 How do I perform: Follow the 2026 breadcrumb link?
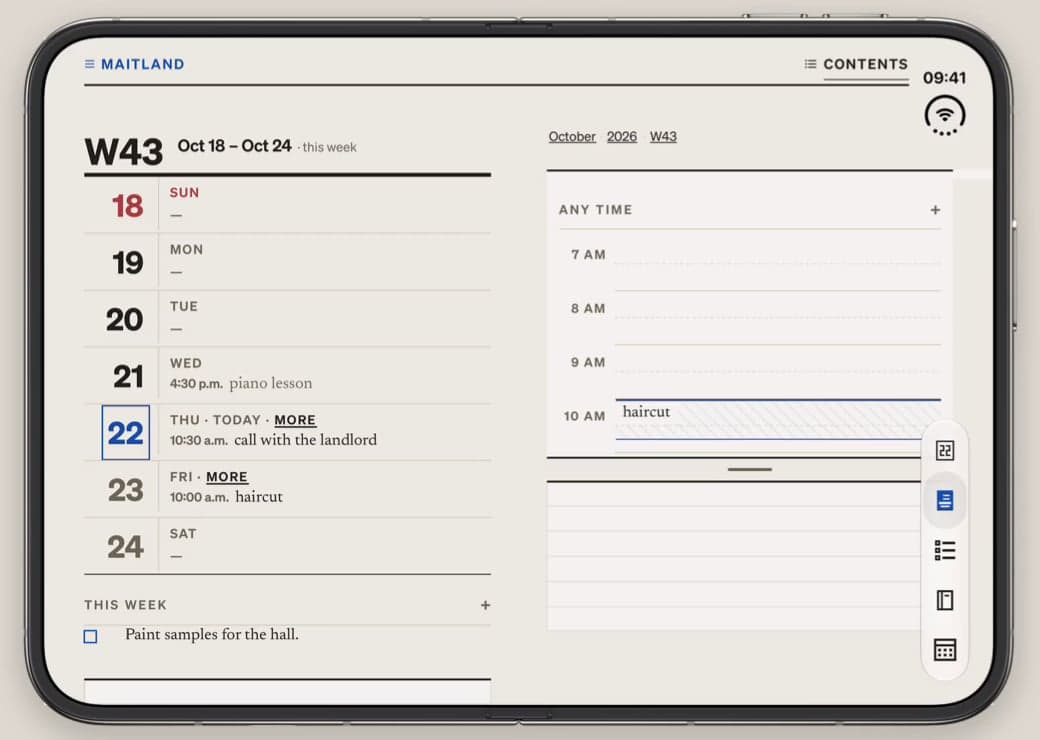click(x=621, y=137)
